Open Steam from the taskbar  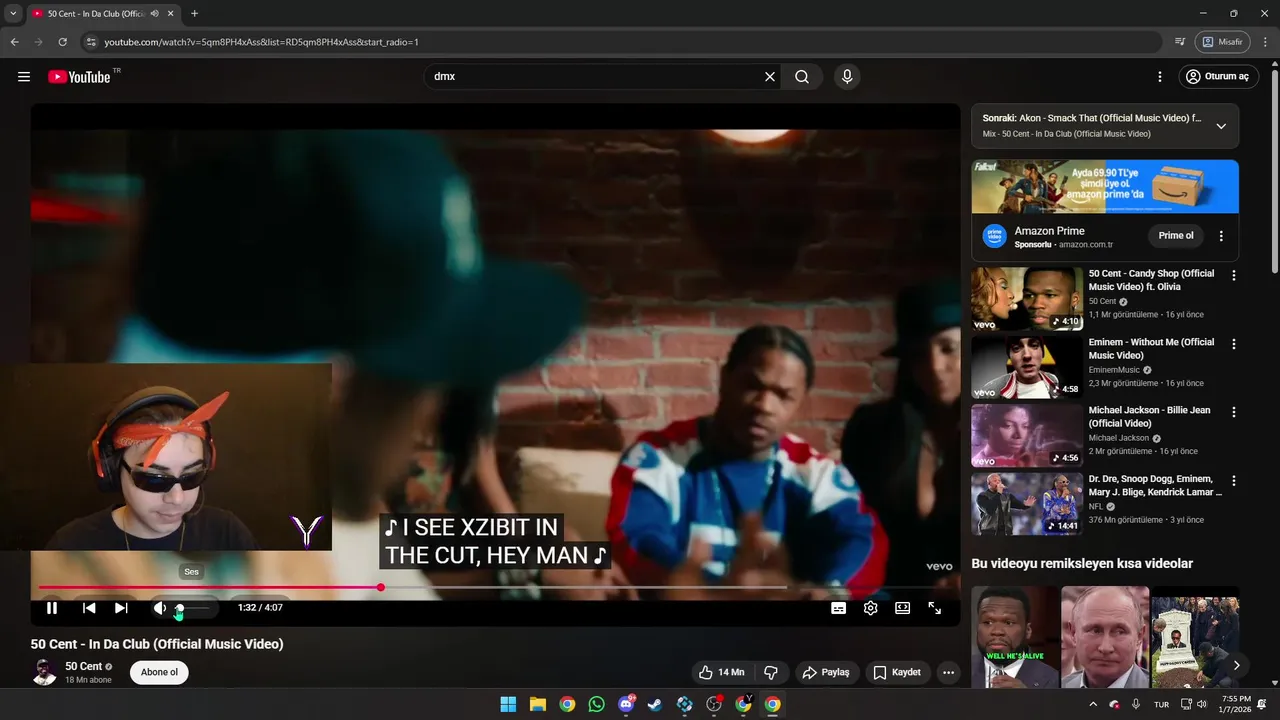coord(655,704)
